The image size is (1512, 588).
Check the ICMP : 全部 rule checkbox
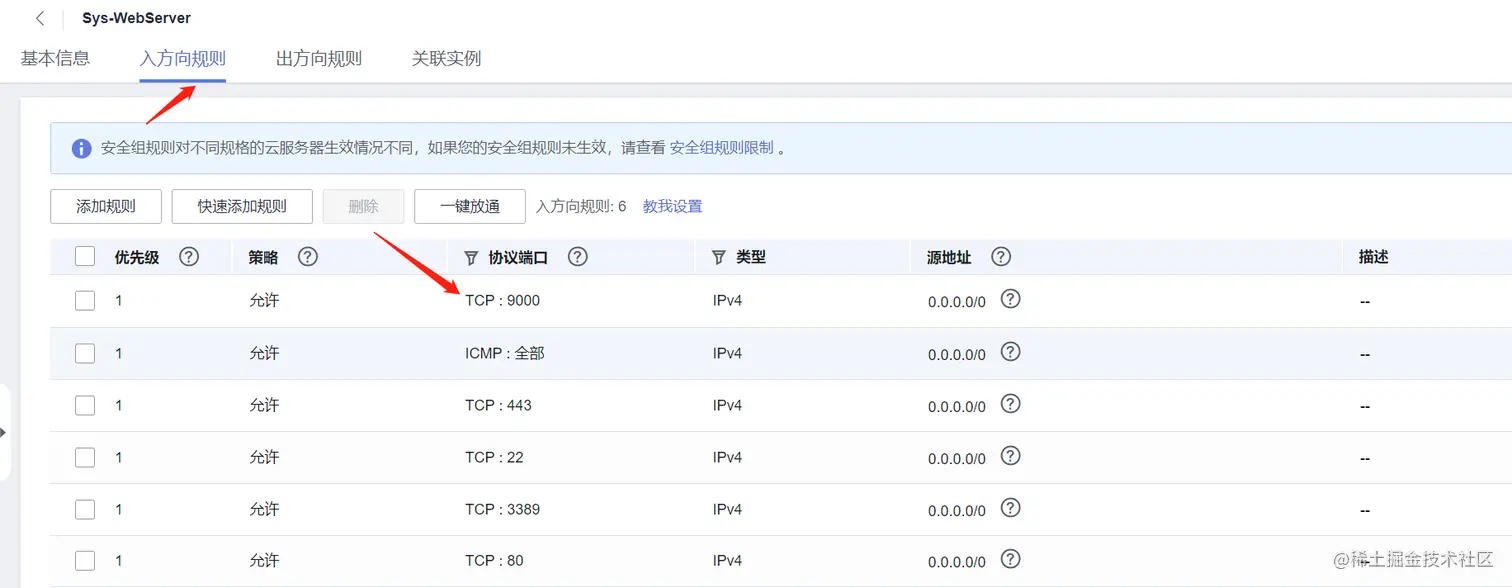(85, 353)
